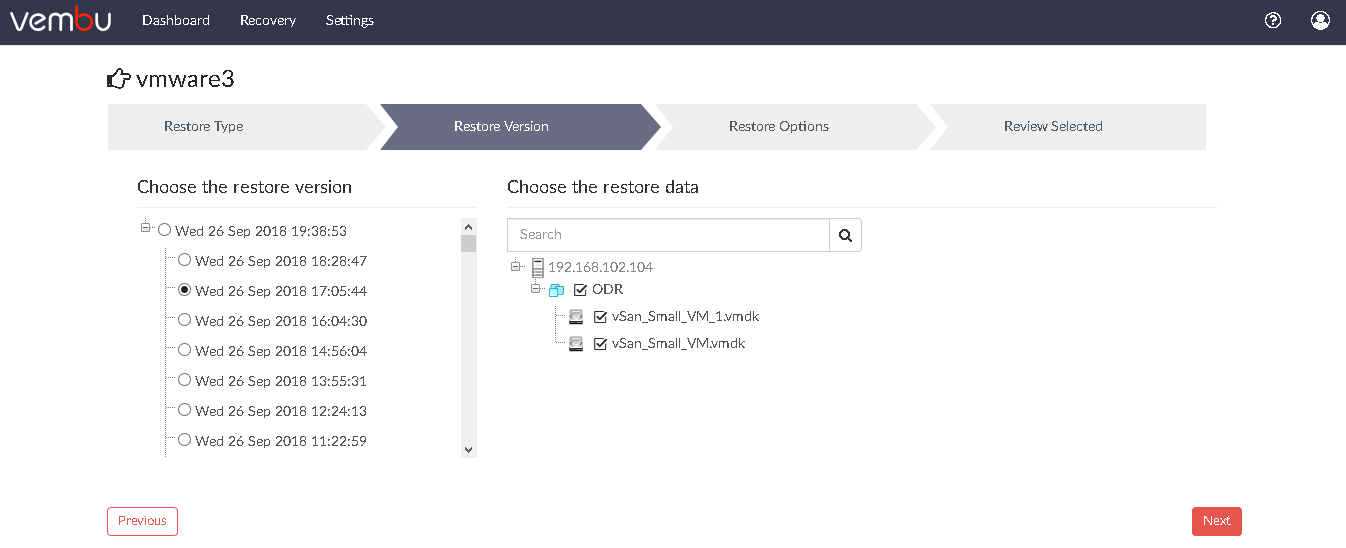Image resolution: width=1346 pixels, height=548 pixels.
Task: Click the restore data Search field
Action: pyautogui.click(x=668, y=235)
